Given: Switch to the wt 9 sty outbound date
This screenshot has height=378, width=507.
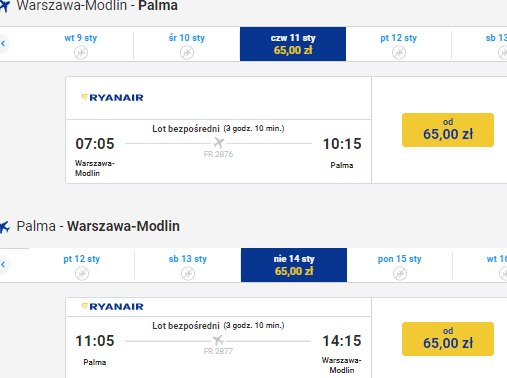Looking at the screenshot, I should 81,44.
